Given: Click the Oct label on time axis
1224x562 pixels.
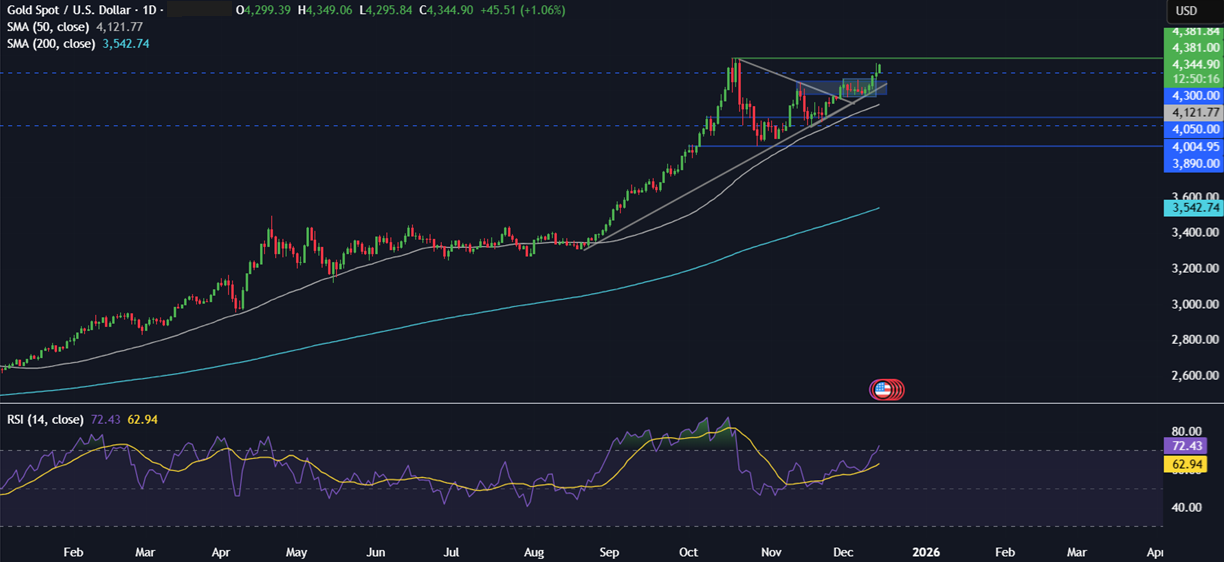Looking at the screenshot, I should pyautogui.click(x=689, y=552).
